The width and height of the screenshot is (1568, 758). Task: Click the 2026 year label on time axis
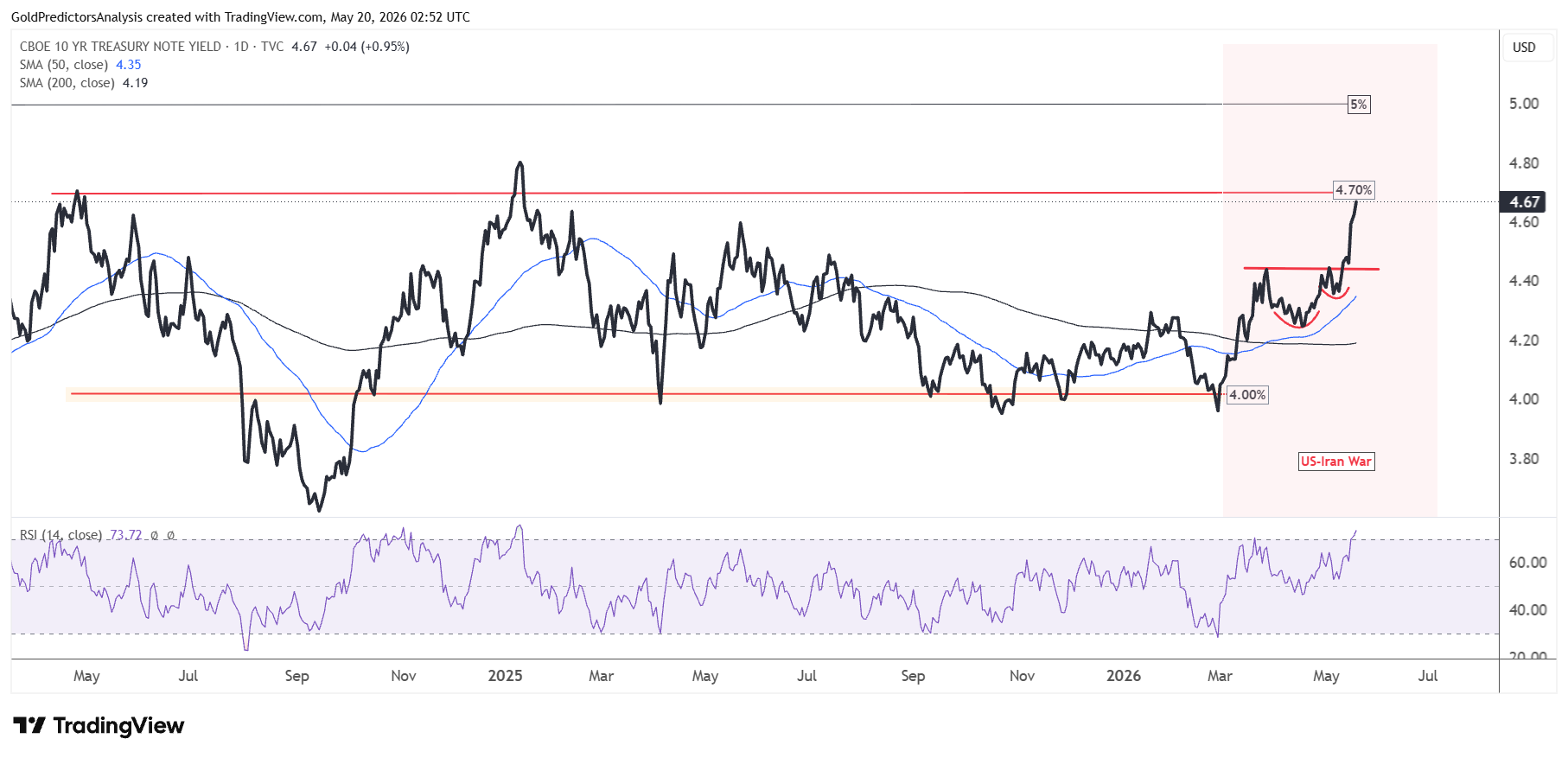click(x=1124, y=676)
